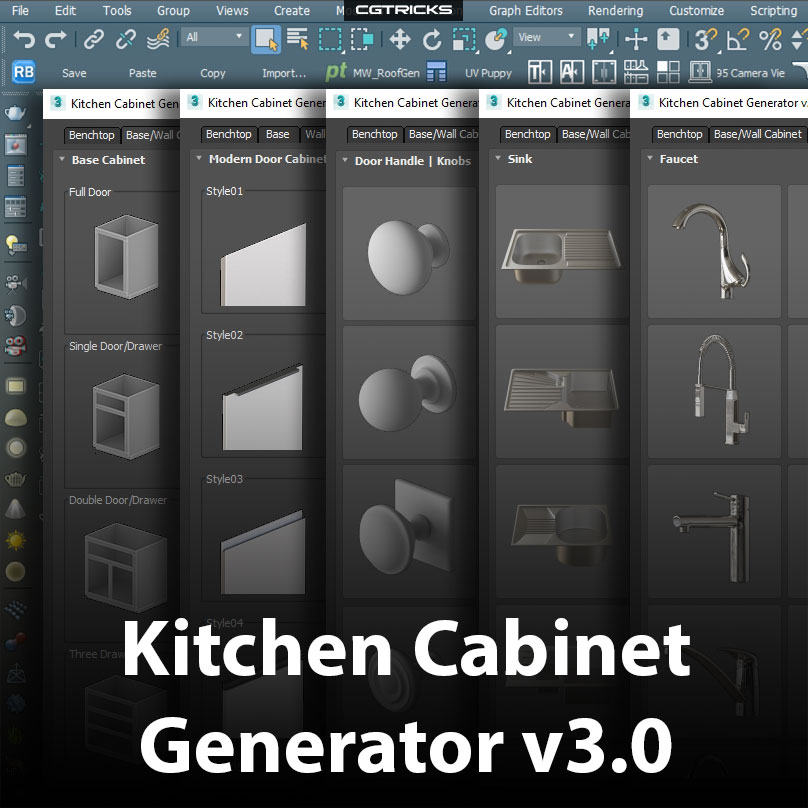
Task: Switch to Base/Wall Cabinet tab in Faucet window
Action: pyautogui.click(x=757, y=134)
